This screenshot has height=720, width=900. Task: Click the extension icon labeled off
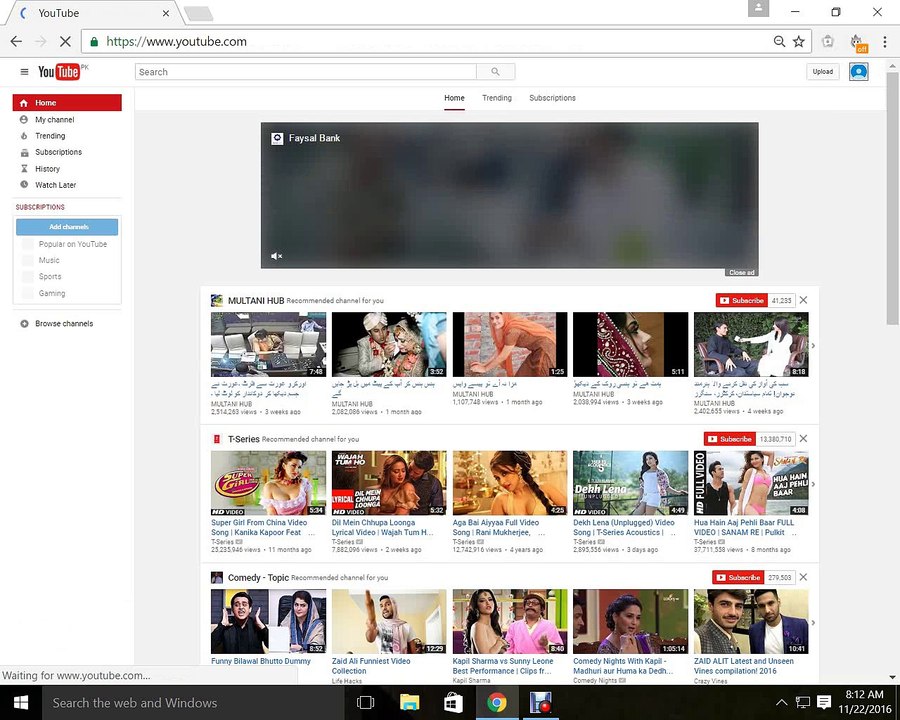pos(858,42)
